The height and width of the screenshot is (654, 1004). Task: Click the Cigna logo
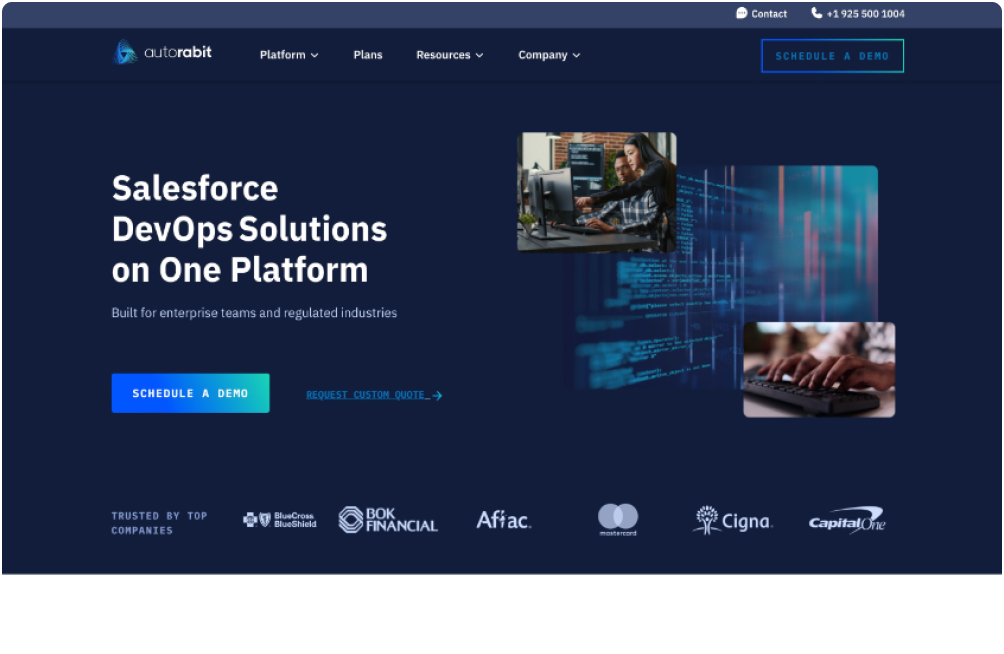(x=733, y=519)
